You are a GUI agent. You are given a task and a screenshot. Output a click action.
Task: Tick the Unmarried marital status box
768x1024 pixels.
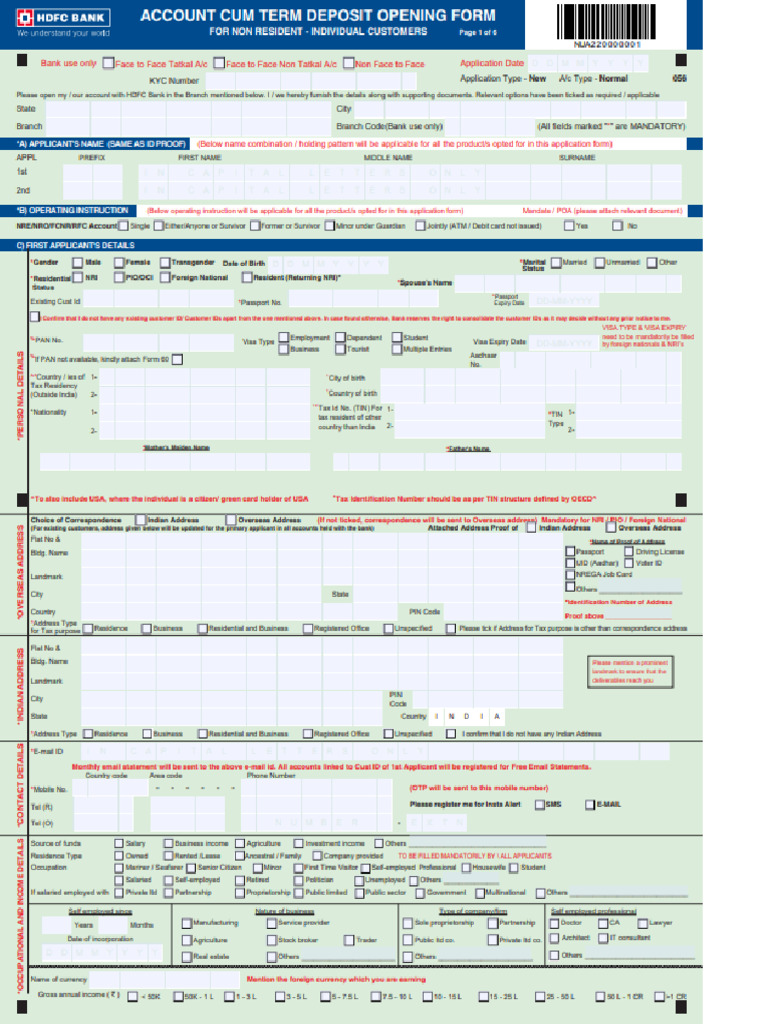coord(600,263)
